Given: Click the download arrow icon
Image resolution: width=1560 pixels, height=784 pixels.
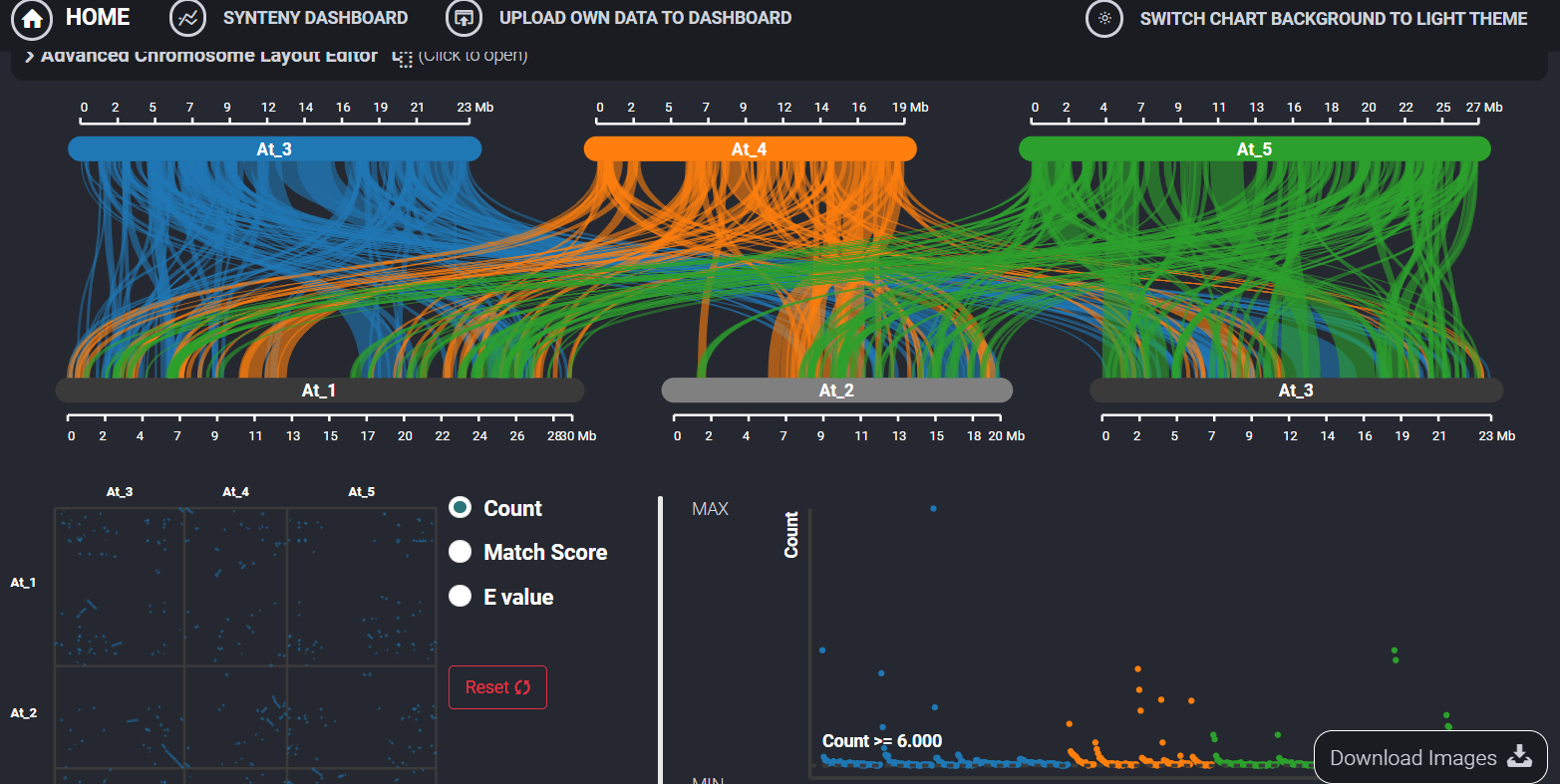Looking at the screenshot, I should [x=1519, y=756].
